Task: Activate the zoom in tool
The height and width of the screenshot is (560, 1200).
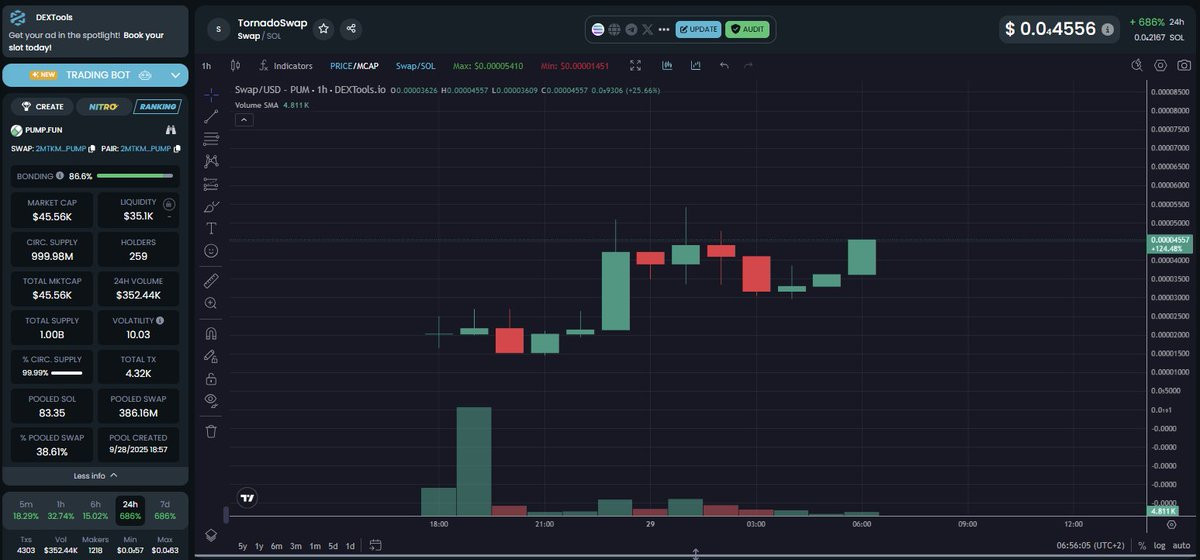Action: pos(211,303)
